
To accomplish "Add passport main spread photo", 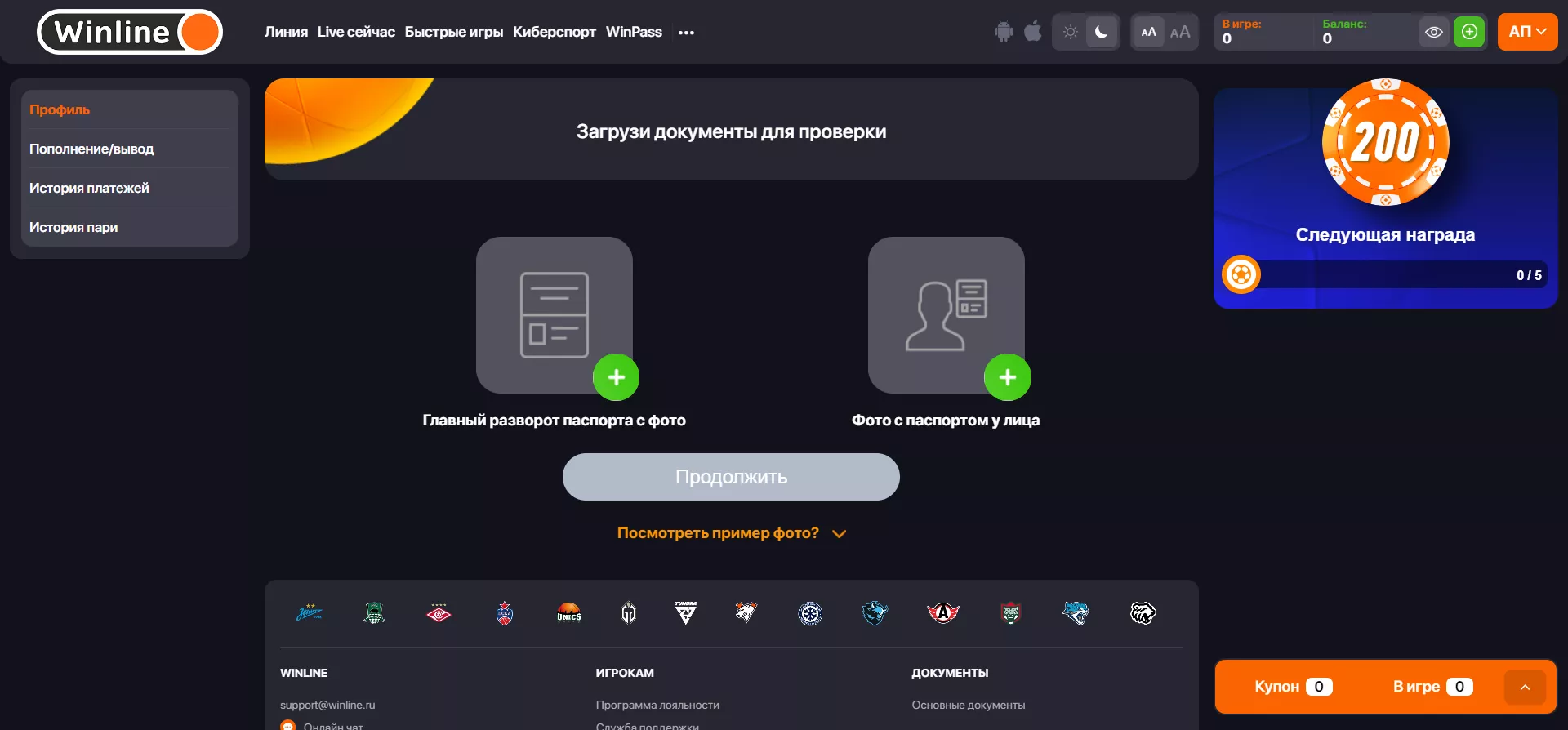I will click(616, 377).
